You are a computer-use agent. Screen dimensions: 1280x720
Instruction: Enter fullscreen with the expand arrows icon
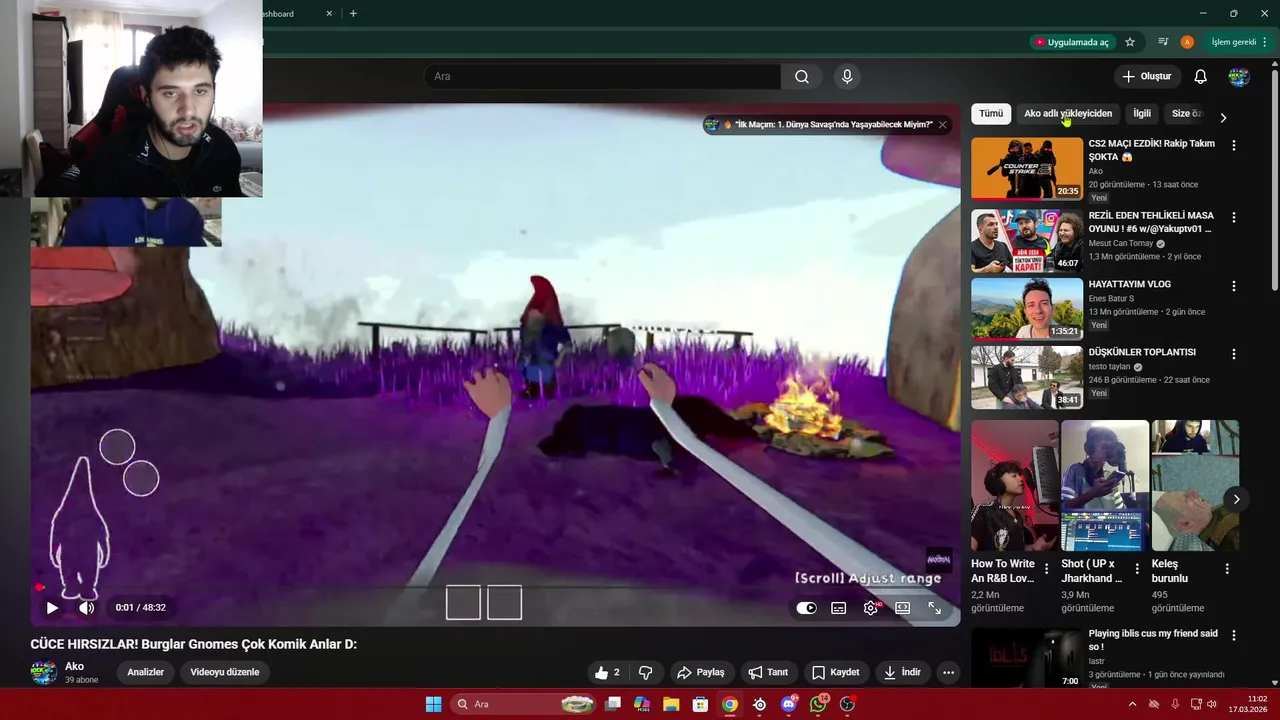pos(935,607)
